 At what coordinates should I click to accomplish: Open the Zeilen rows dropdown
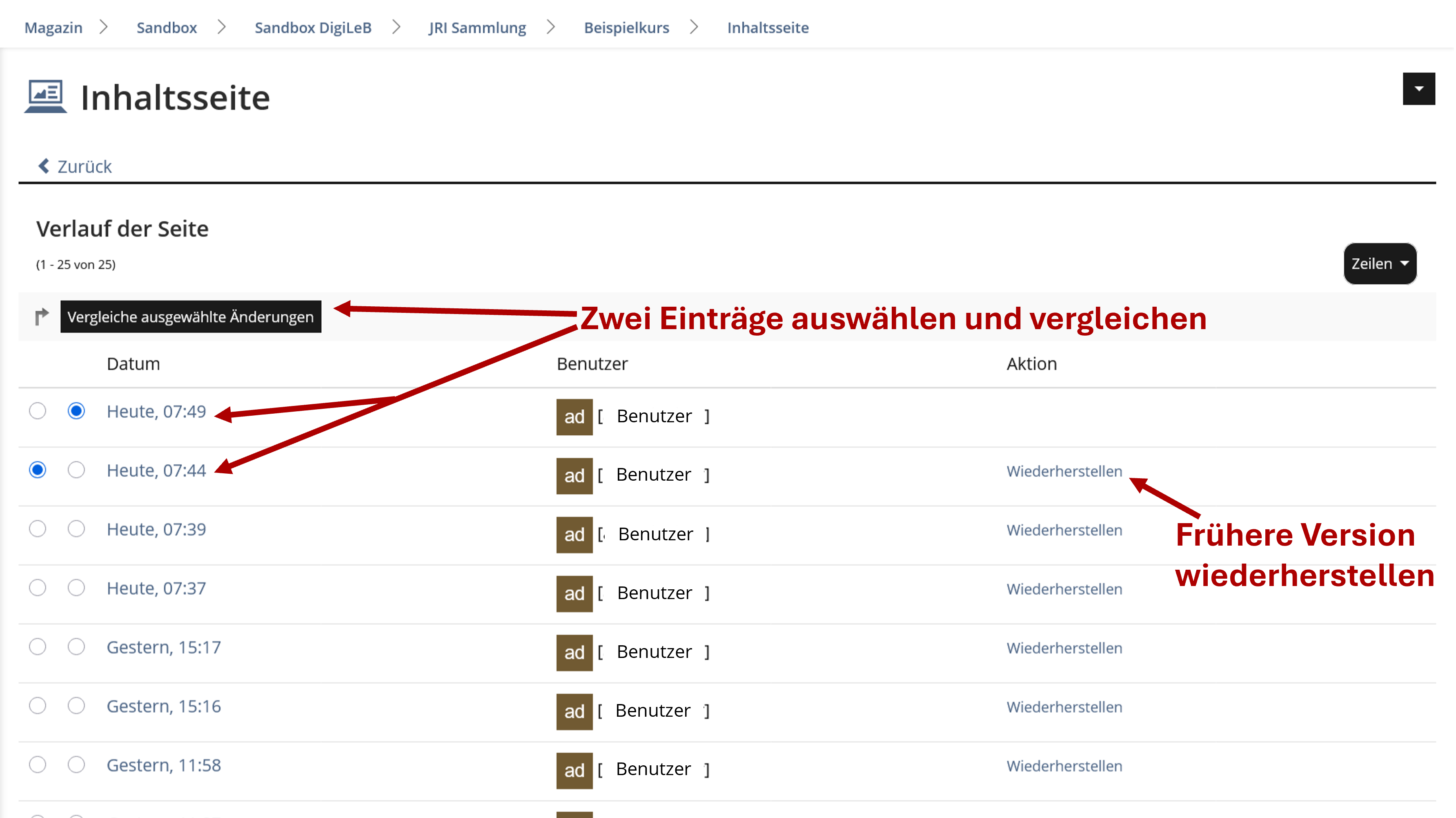point(1379,263)
